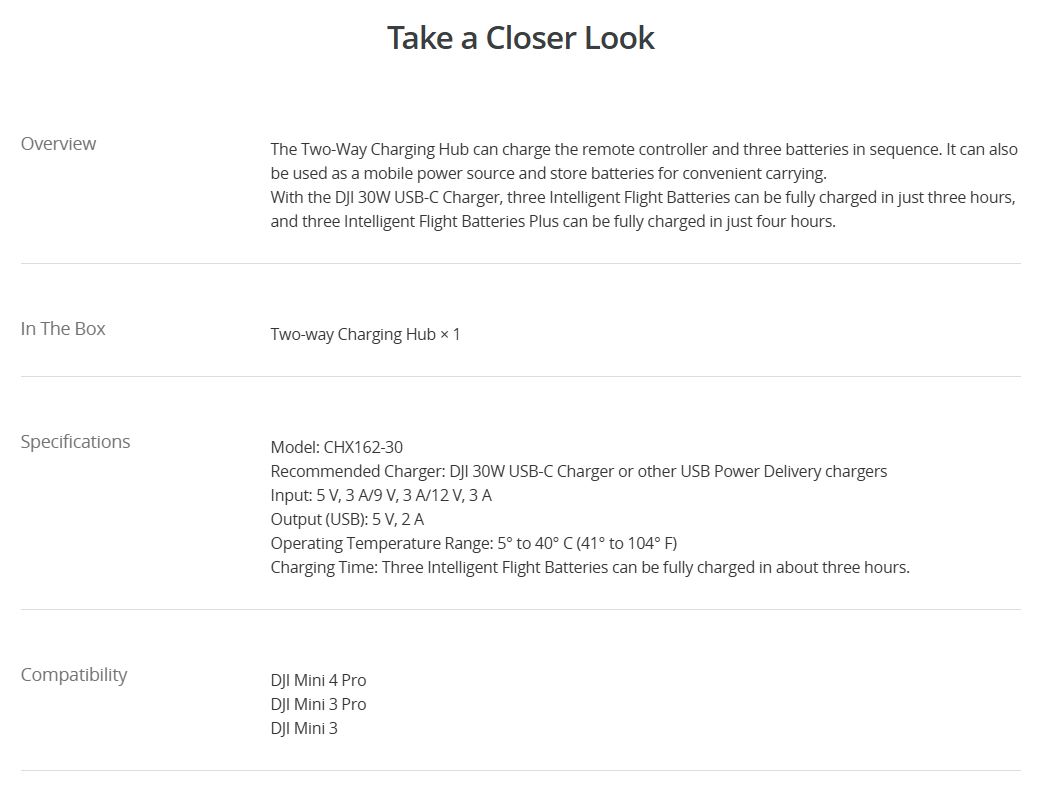Click the "Output (USB): 5 V, 2 A" line

click(347, 519)
